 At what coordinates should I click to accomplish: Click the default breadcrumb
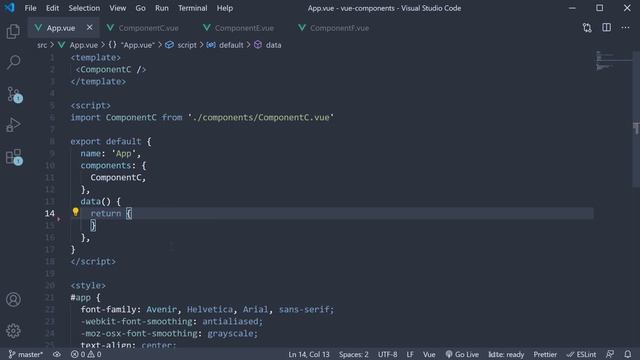[225, 45]
